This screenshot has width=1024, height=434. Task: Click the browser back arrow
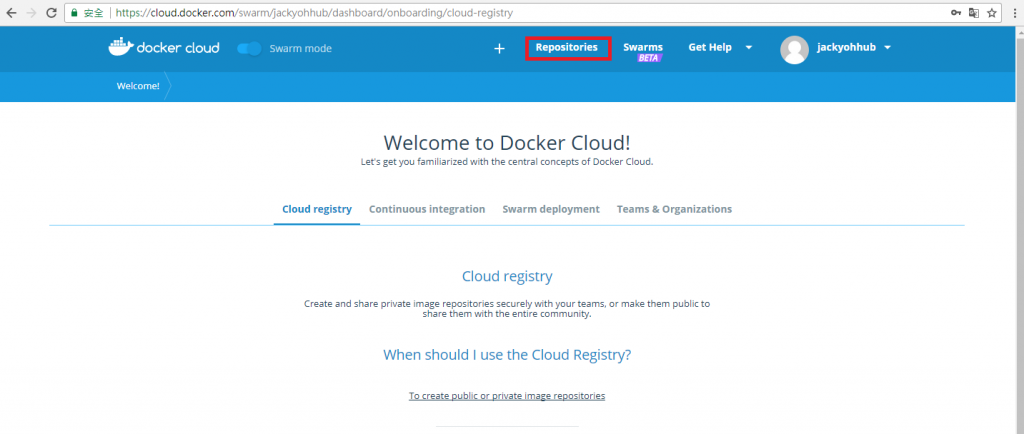11,13
